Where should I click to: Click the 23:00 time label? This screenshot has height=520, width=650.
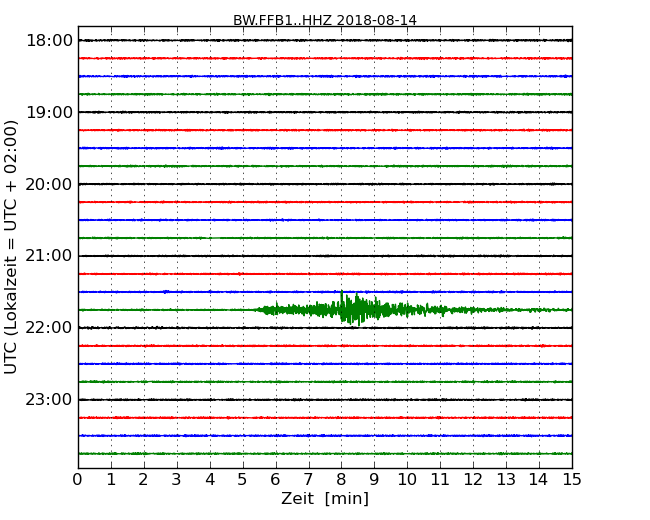click(49, 399)
